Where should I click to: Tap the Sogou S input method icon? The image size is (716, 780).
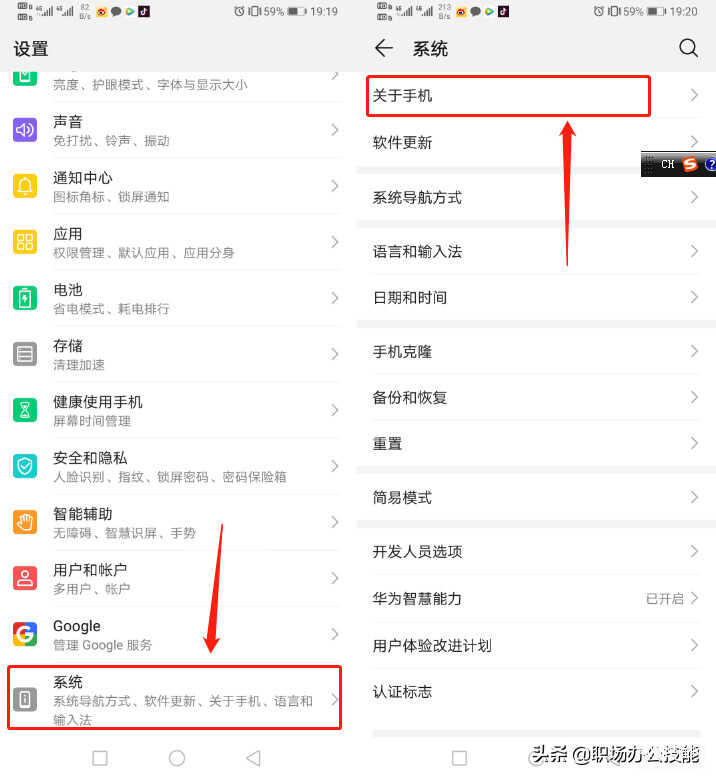[690, 164]
